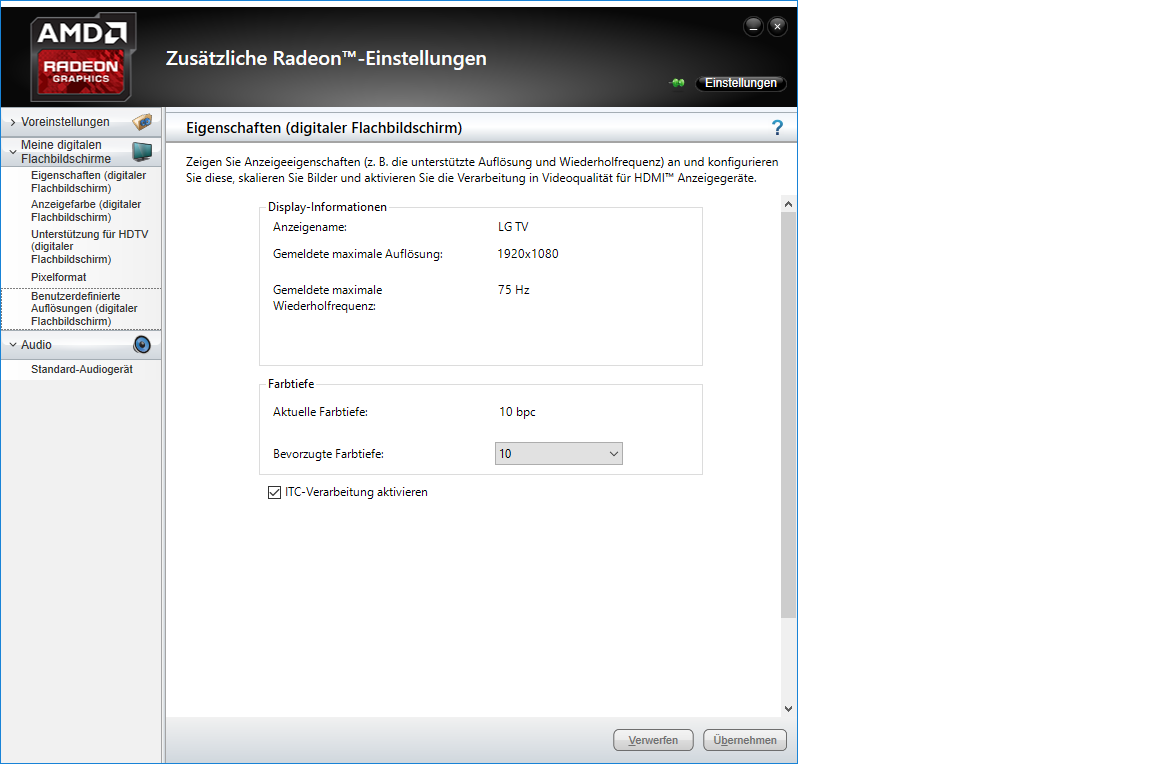Click the Verwerfen button
This screenshot has width=1152, height=764.
pos(653,740)
